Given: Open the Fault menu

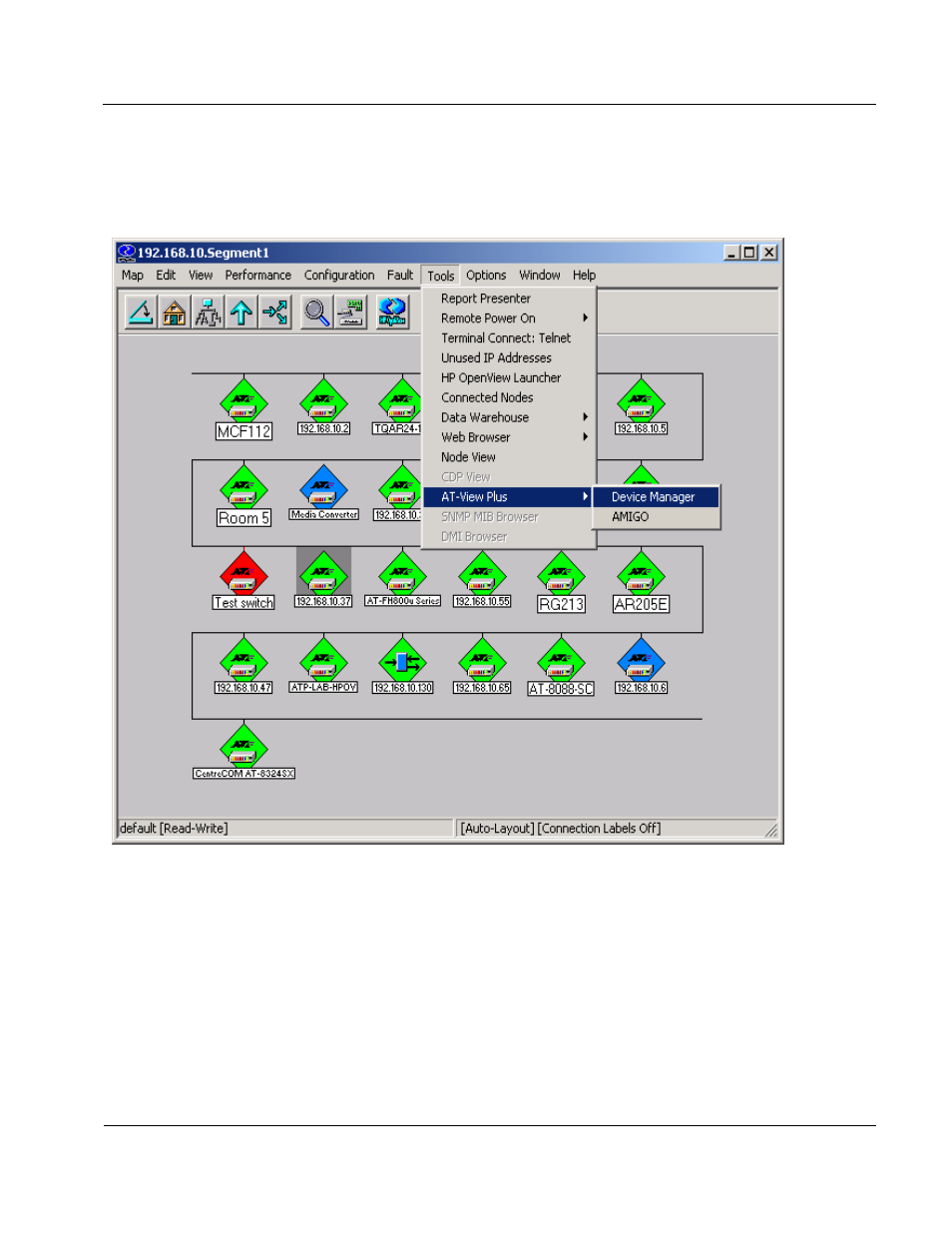Looking at the screenshot, I should click(400, 276).
